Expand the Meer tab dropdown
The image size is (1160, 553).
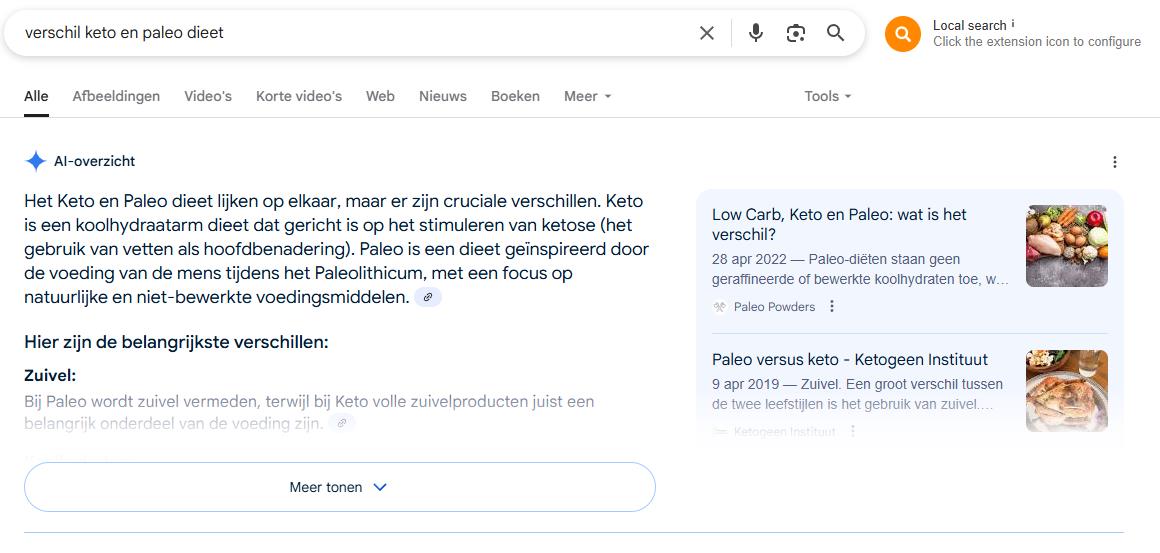(587, 96)
